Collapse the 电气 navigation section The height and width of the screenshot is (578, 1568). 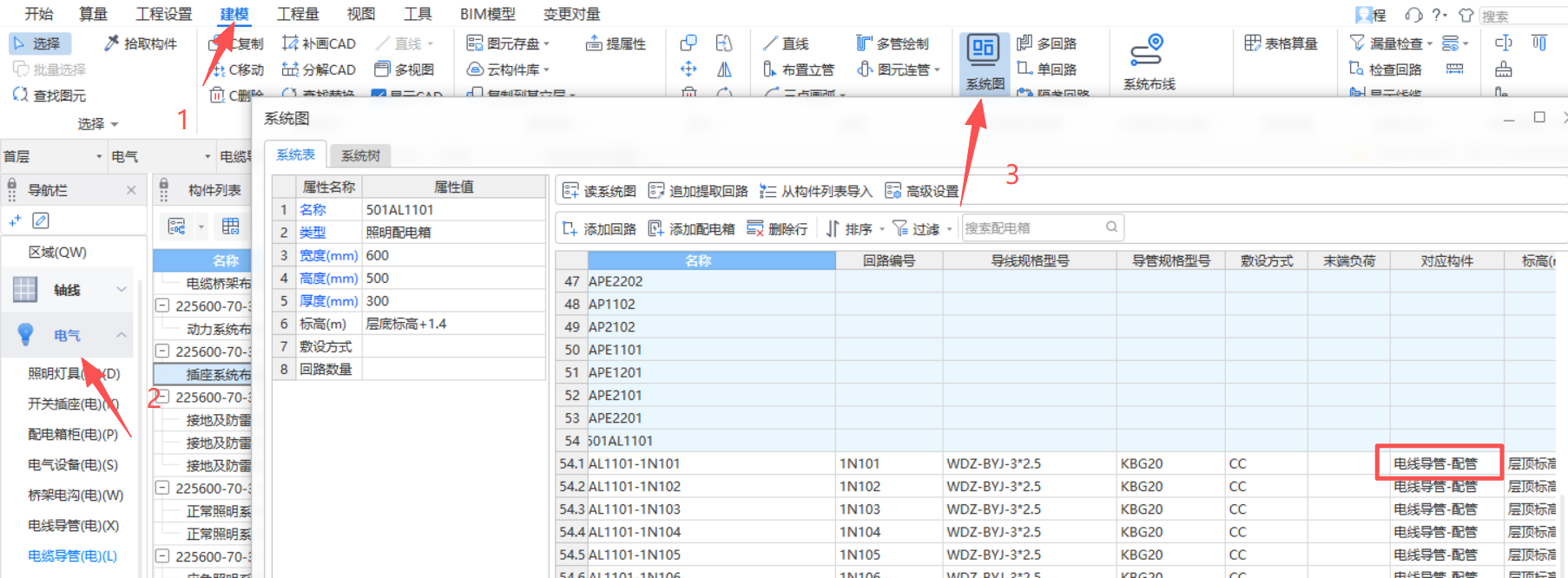pyautogui.click(x=122, y=335)
